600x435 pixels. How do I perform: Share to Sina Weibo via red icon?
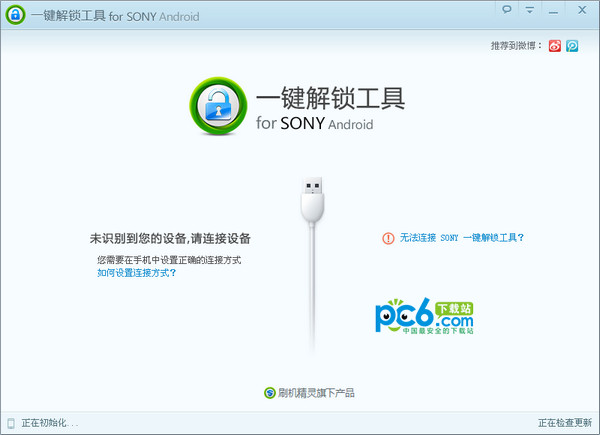pos(555,46)
